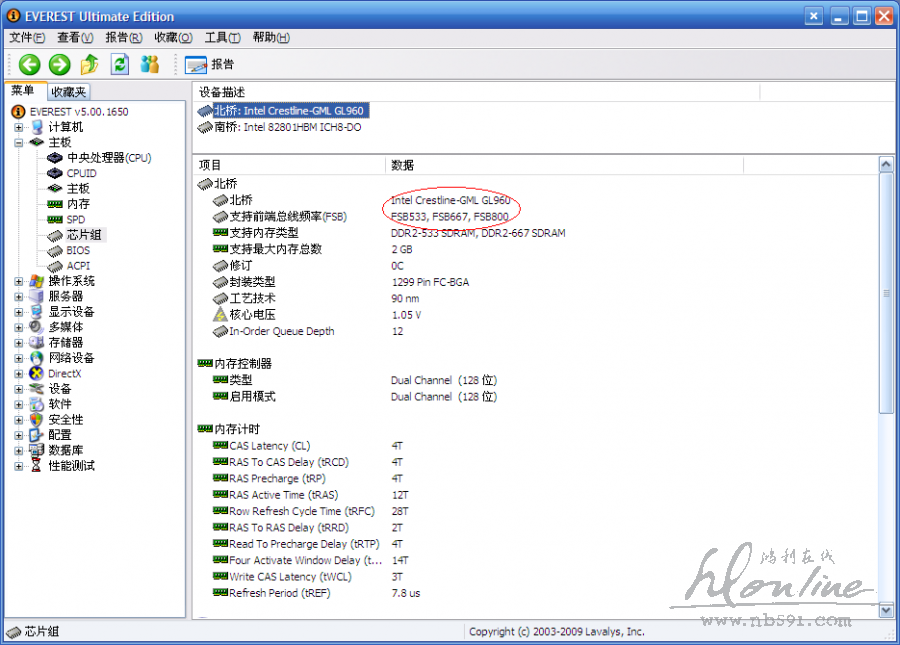Select ACPI in tree
This screenshot has width=900, height=645.
[x=77, y=266]
